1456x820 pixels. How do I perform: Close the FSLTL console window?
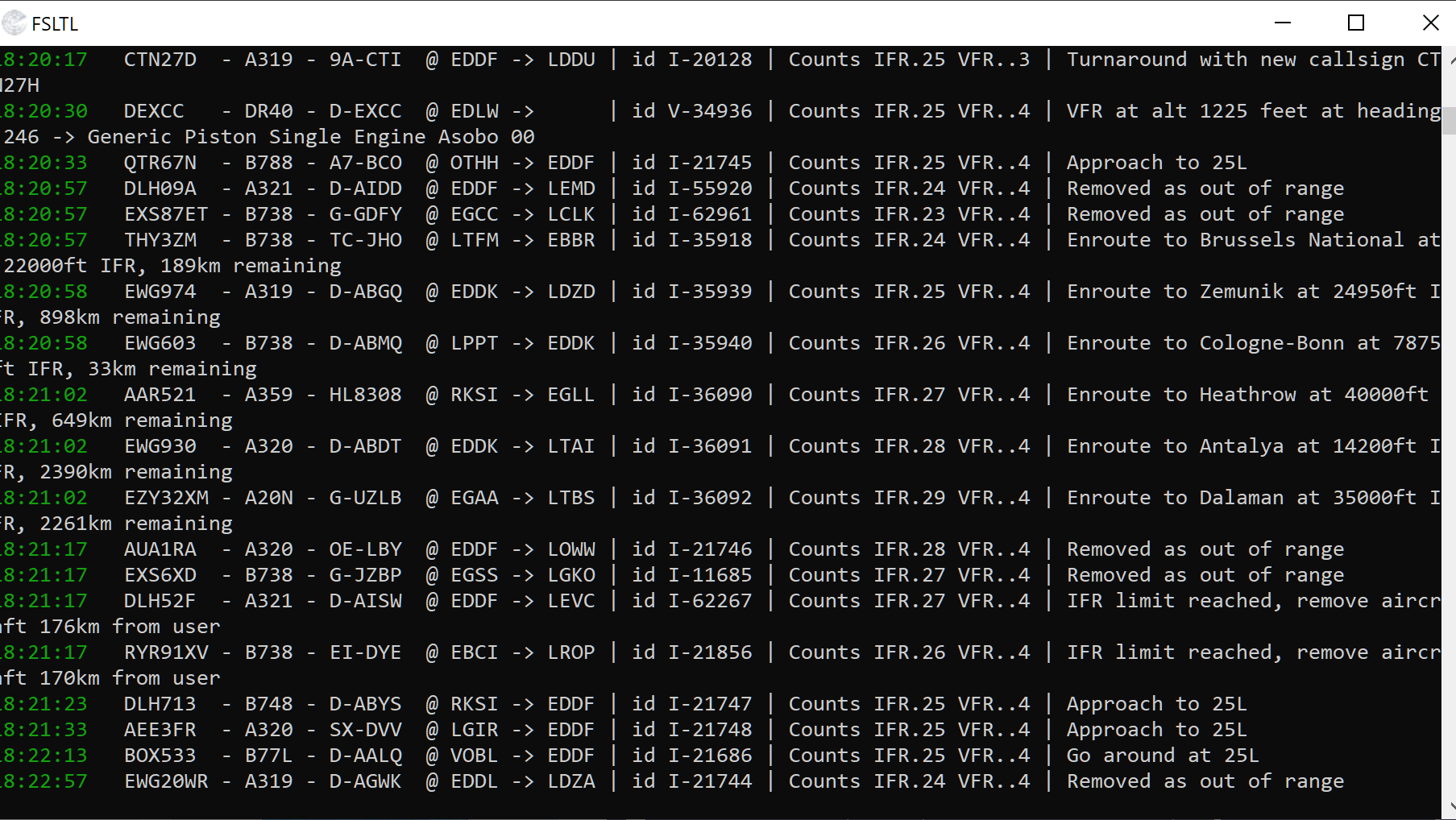point(1430,23)
